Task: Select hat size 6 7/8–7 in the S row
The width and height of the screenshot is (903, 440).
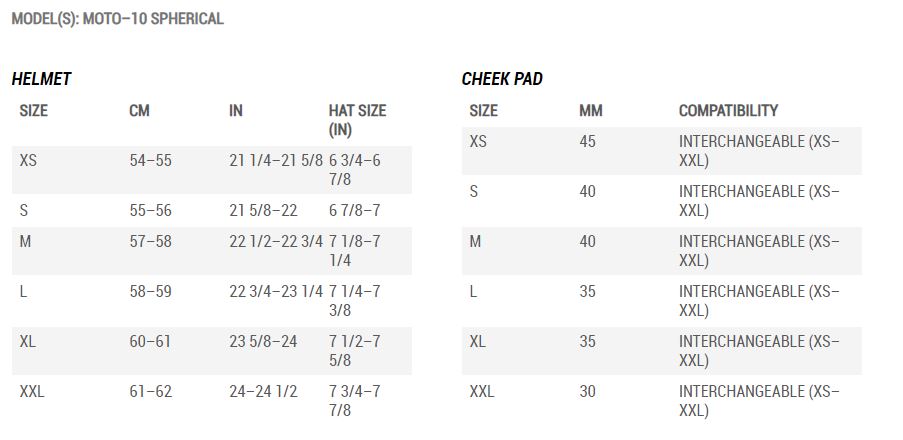Action: coord(355,211)
